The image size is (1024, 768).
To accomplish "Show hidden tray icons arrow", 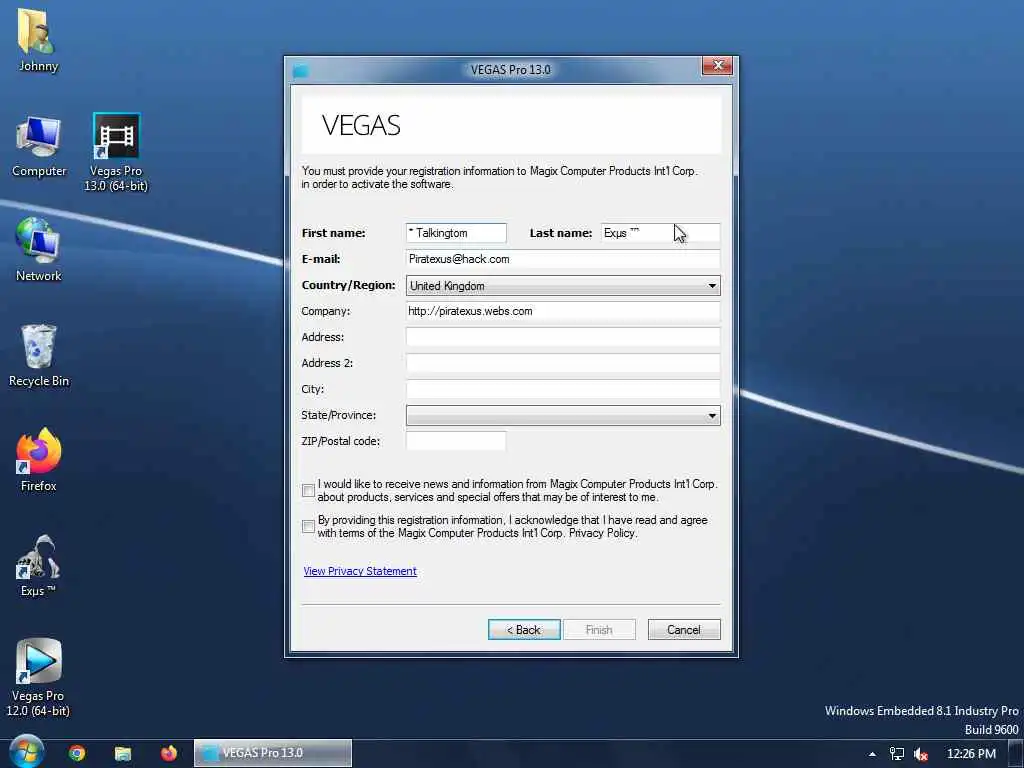I will [872, 754].
